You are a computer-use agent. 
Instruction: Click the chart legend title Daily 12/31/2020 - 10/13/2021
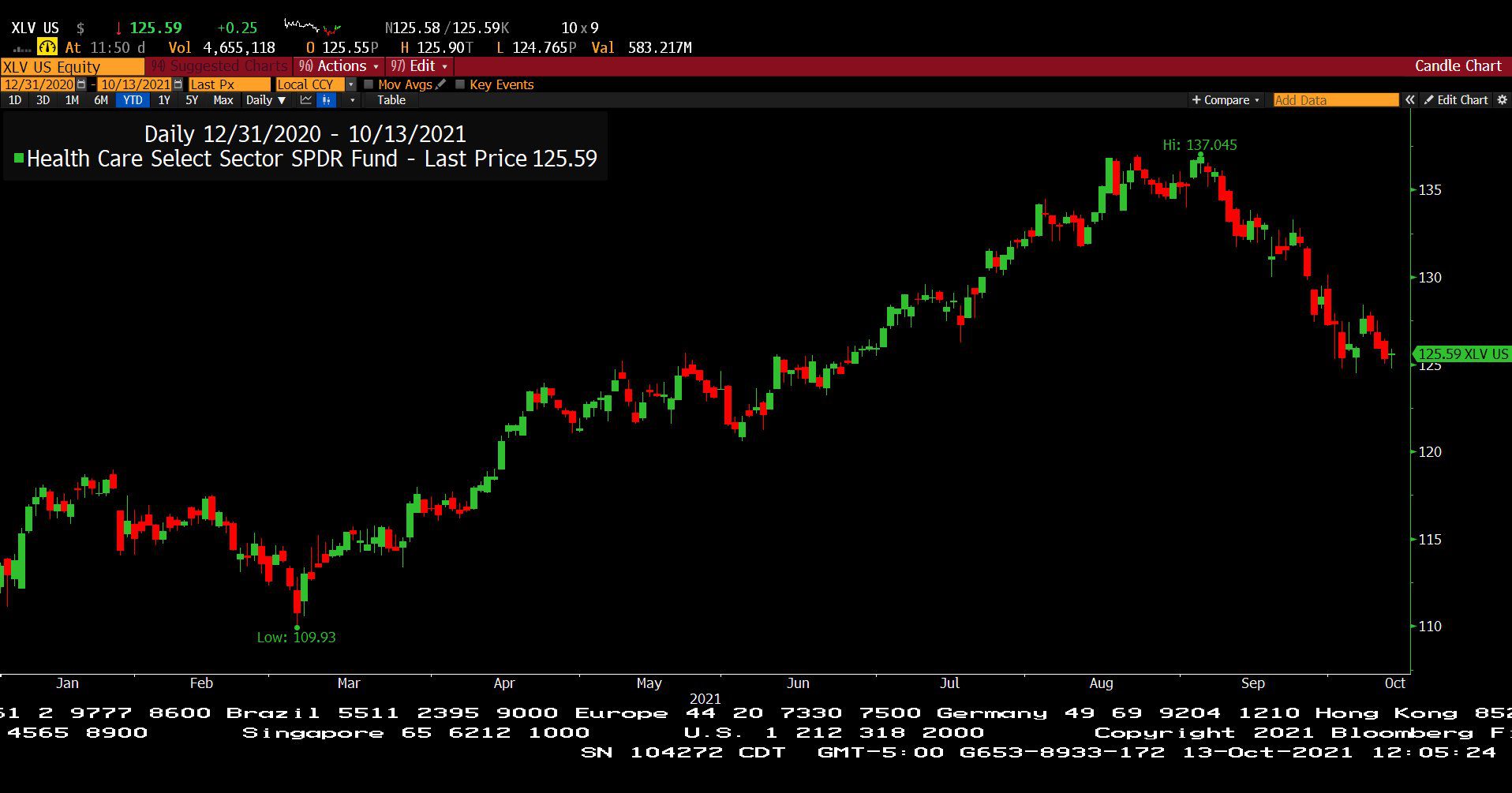tap(305, 134)
